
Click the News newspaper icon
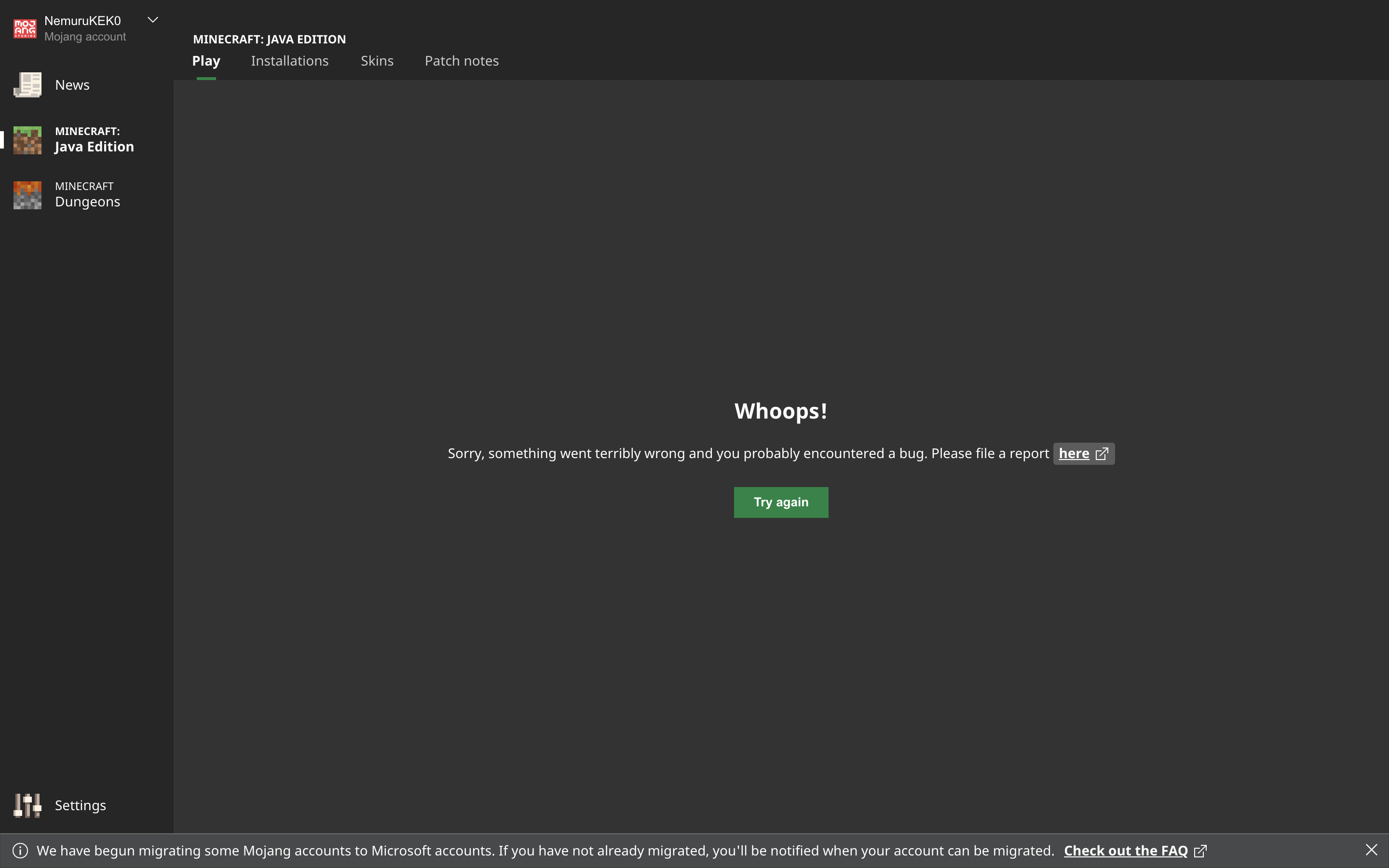click(x=27, y=85)
